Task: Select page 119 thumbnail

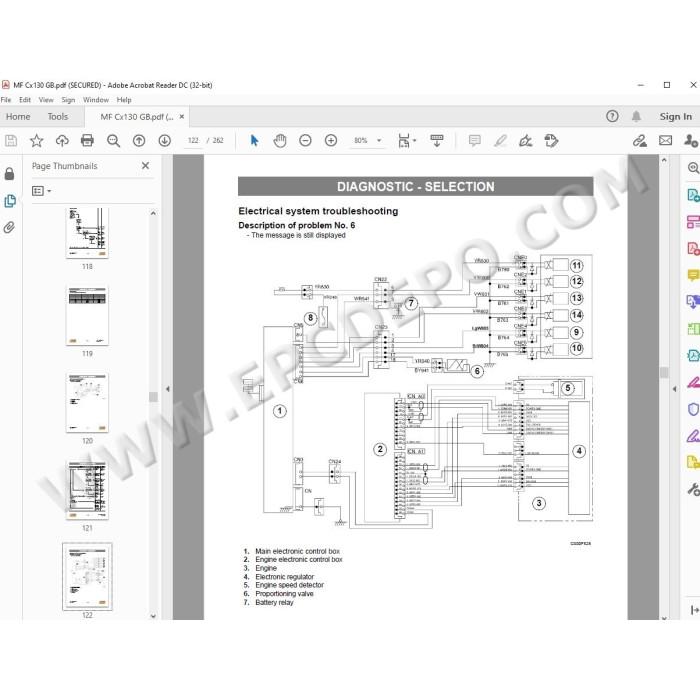Action: pyautogui.click(x=88, y=316)
